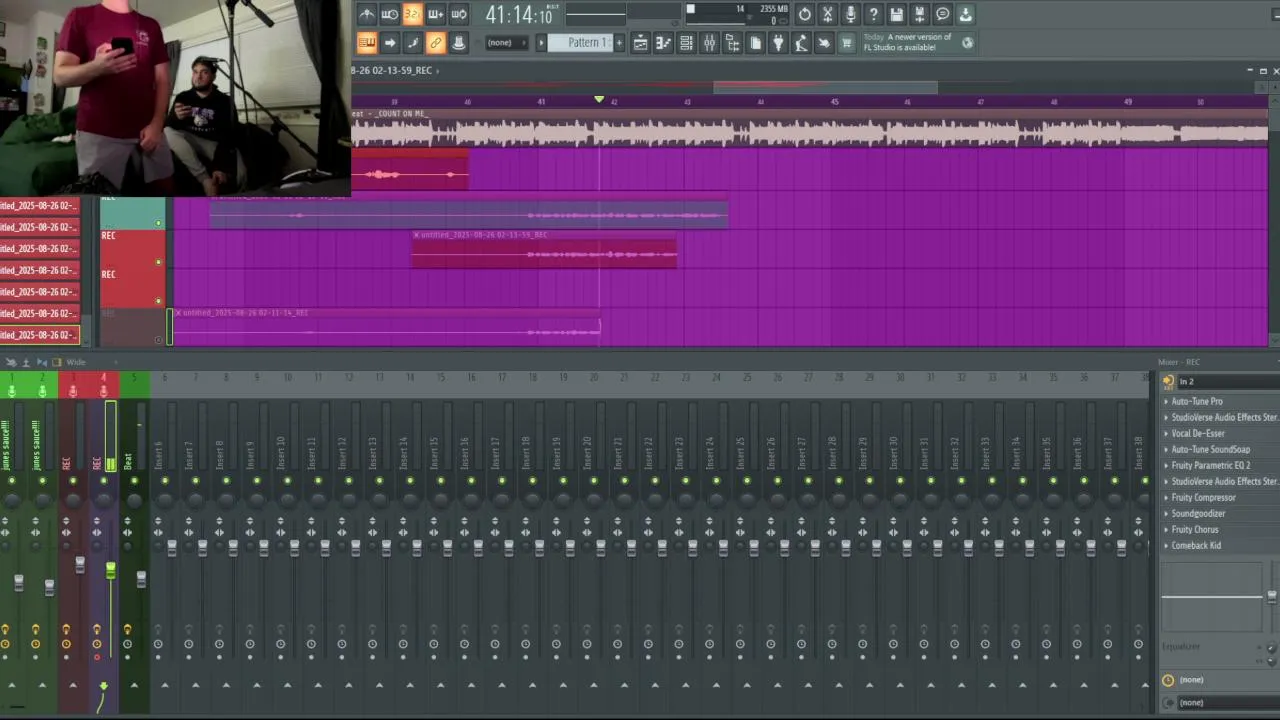Toggle typing keyboard to piano keyboard
Screen dimensions: 1280x720
coord(367,43)
